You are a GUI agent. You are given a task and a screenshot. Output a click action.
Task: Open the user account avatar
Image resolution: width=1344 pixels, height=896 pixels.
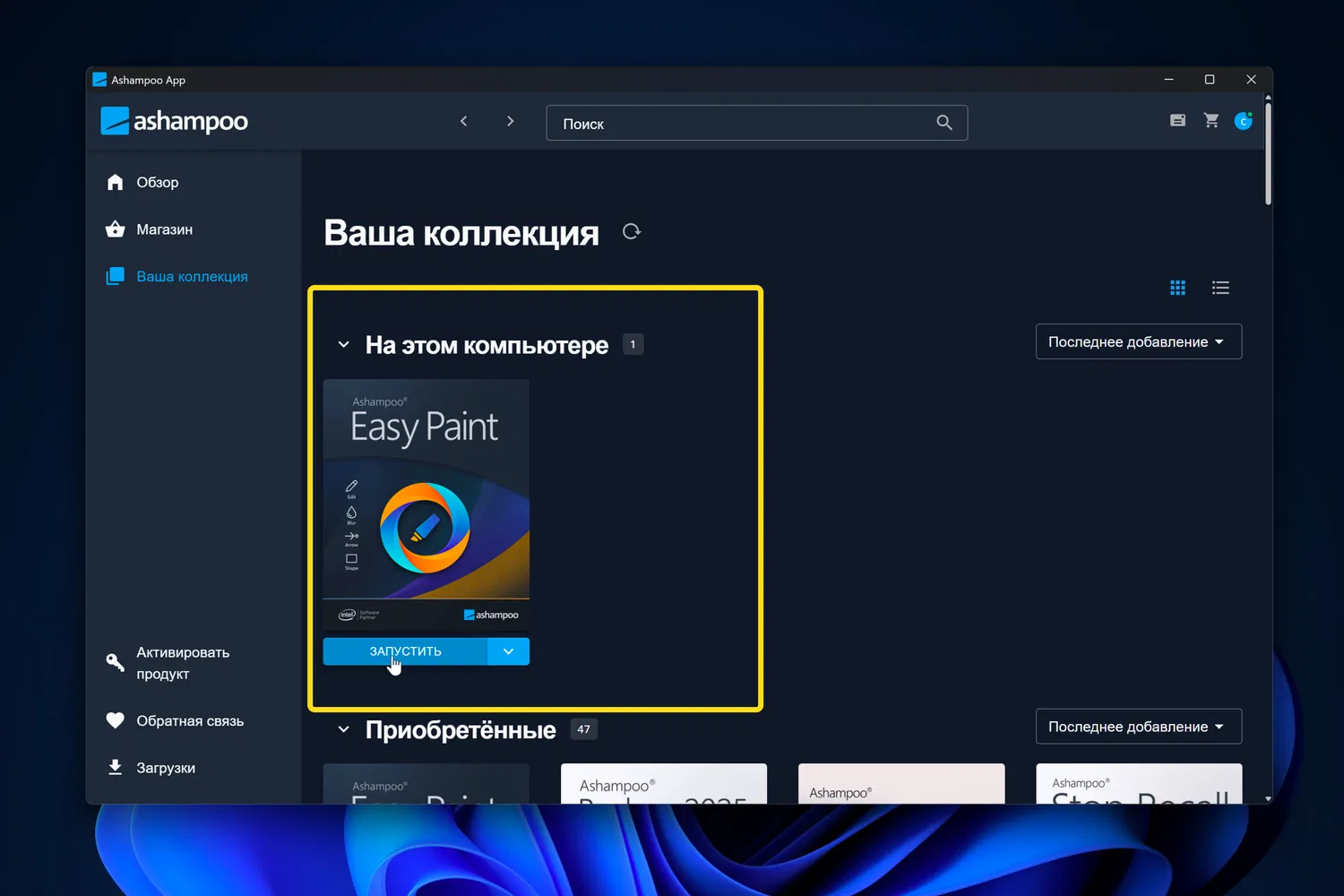pyautogui.click(x=1244, y=121)
